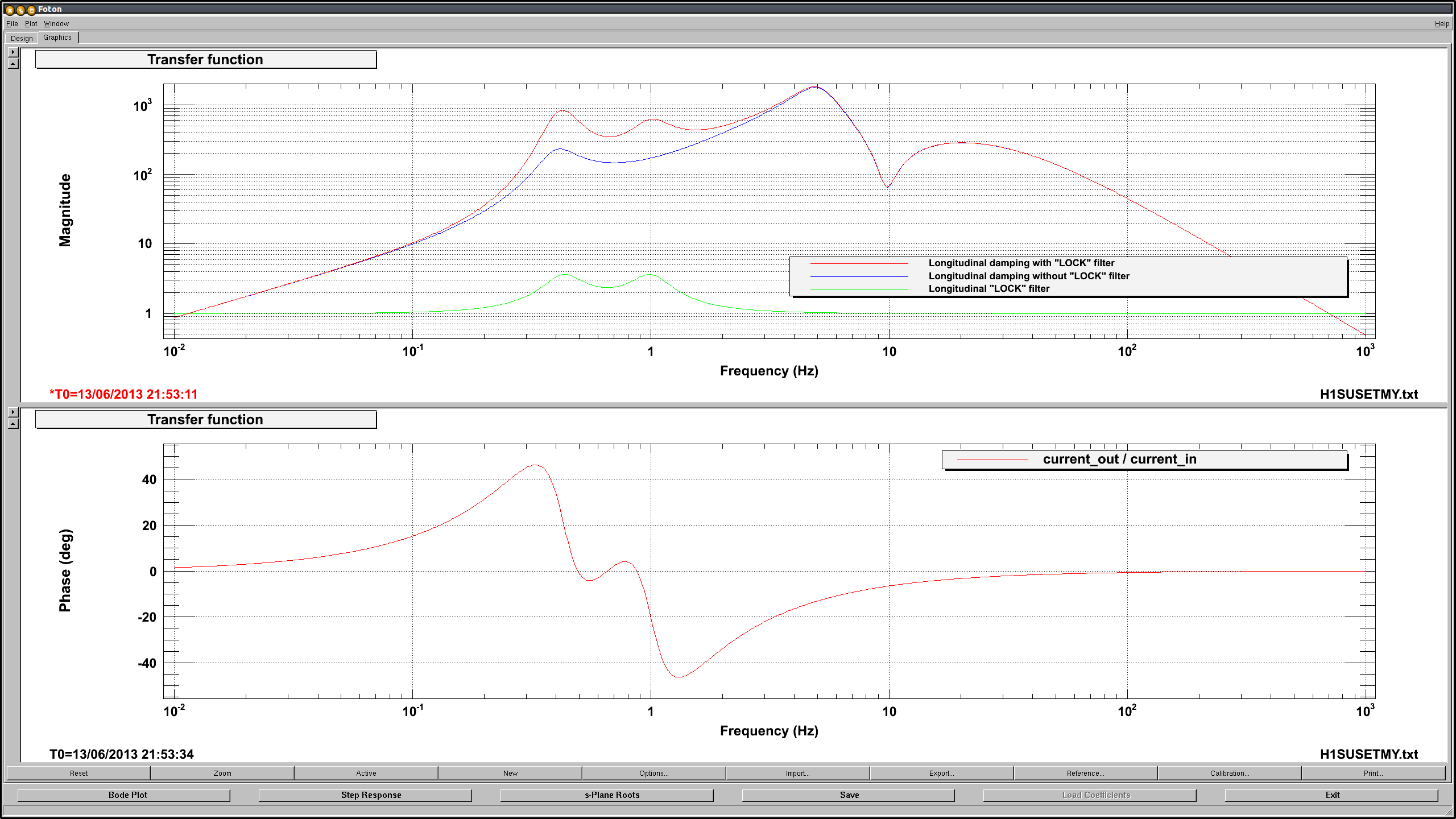Open plot Options dialog
1456x819 pixels.
click(654, 773)
